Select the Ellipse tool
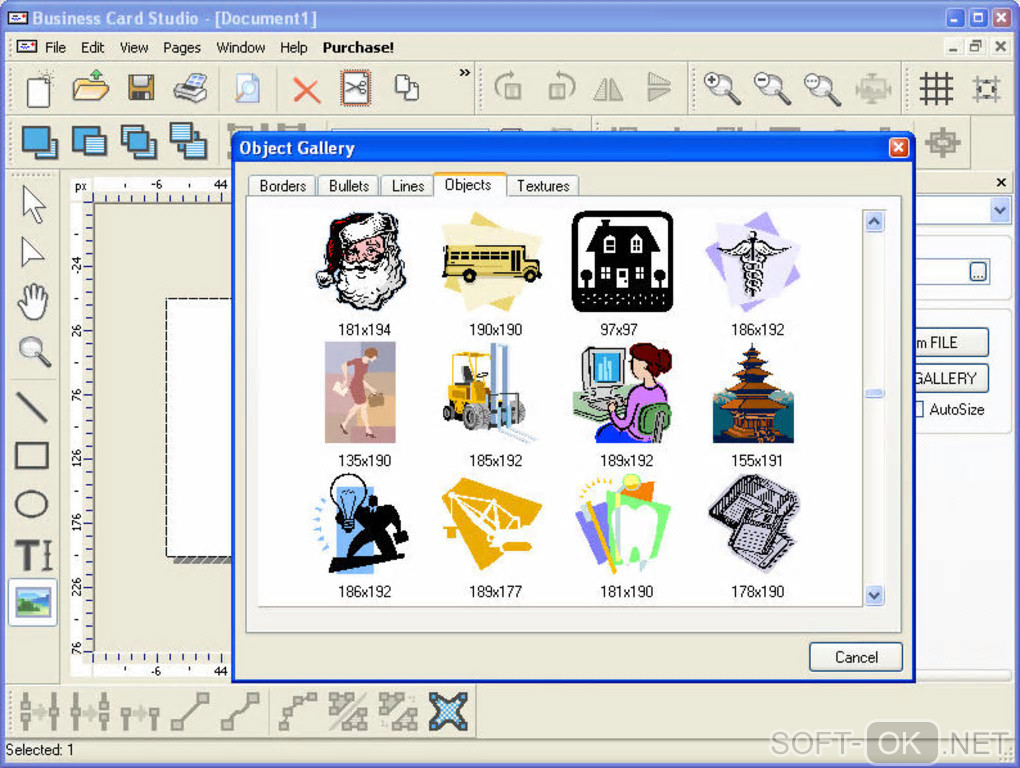 coord(31,504)
